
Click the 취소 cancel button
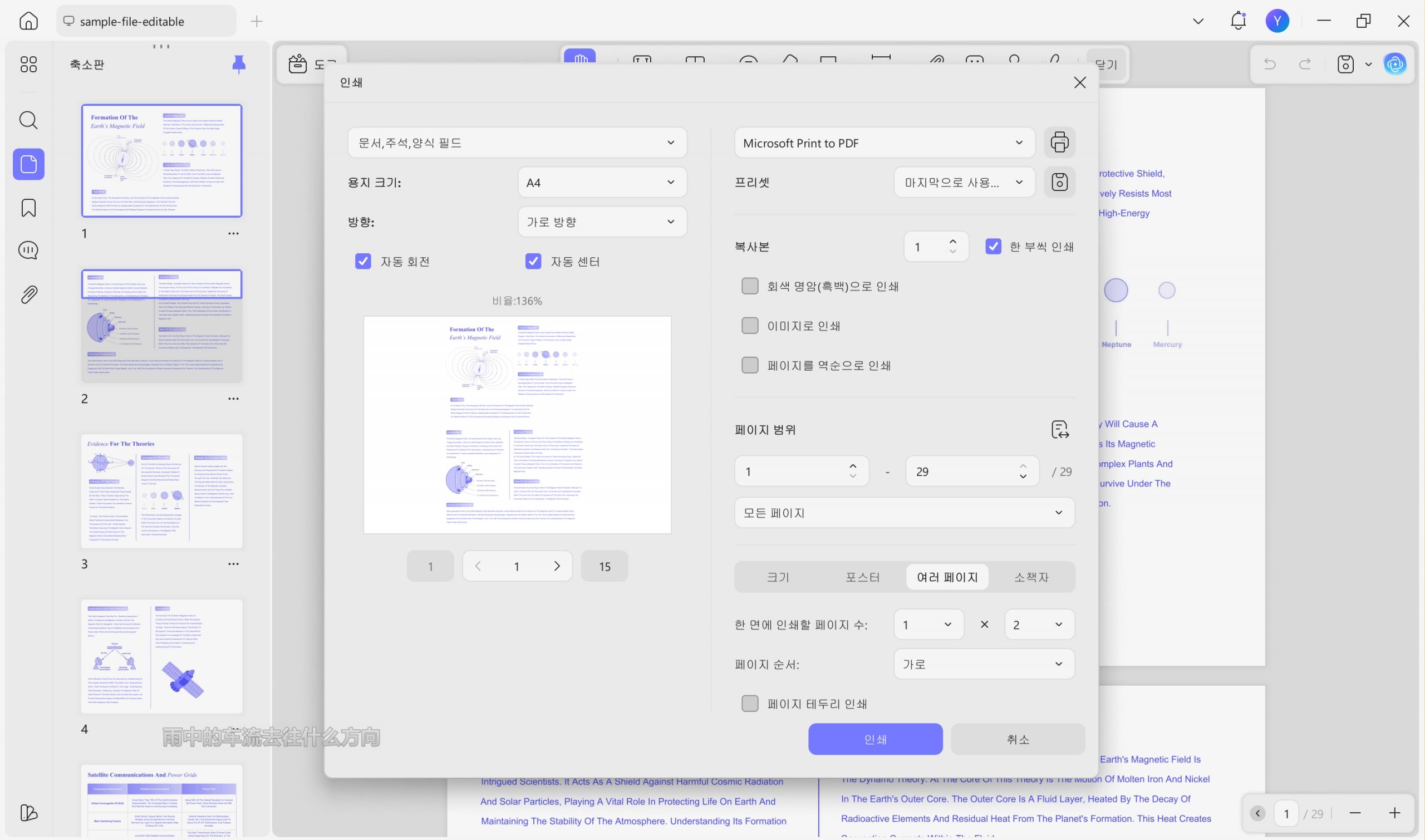(1017, 739)
